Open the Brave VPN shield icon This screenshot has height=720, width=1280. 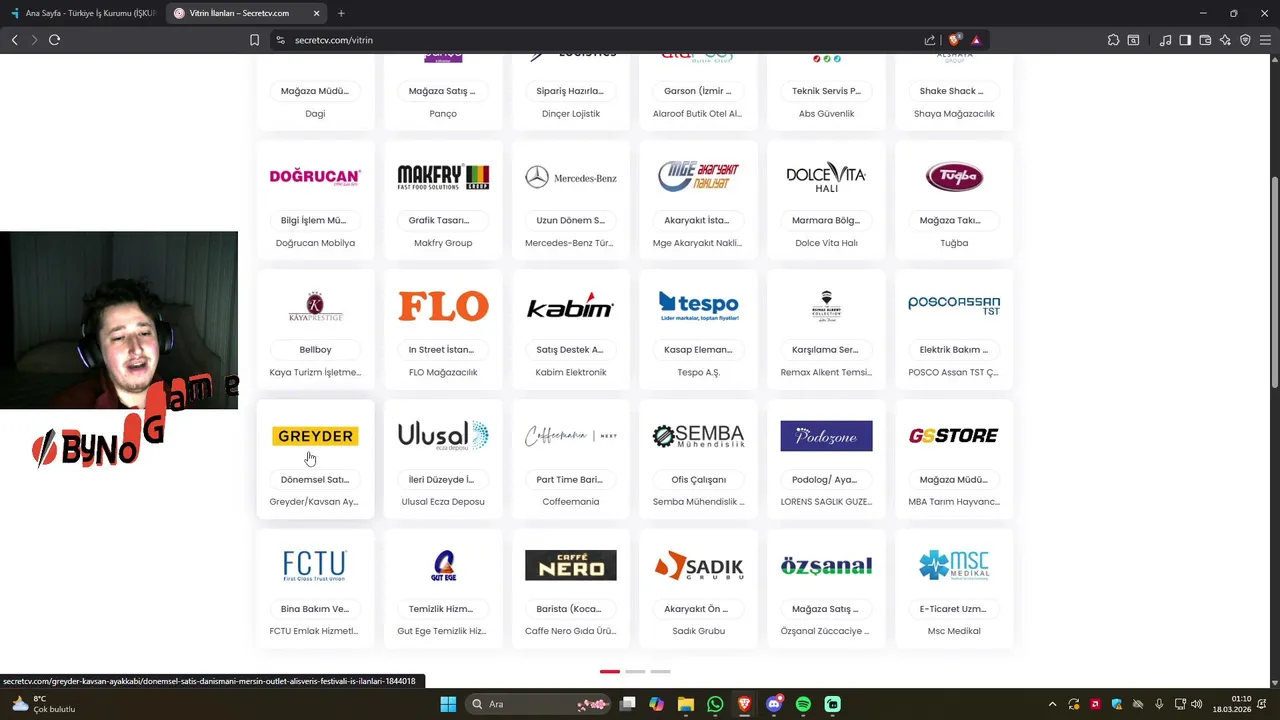point(1245,40)
